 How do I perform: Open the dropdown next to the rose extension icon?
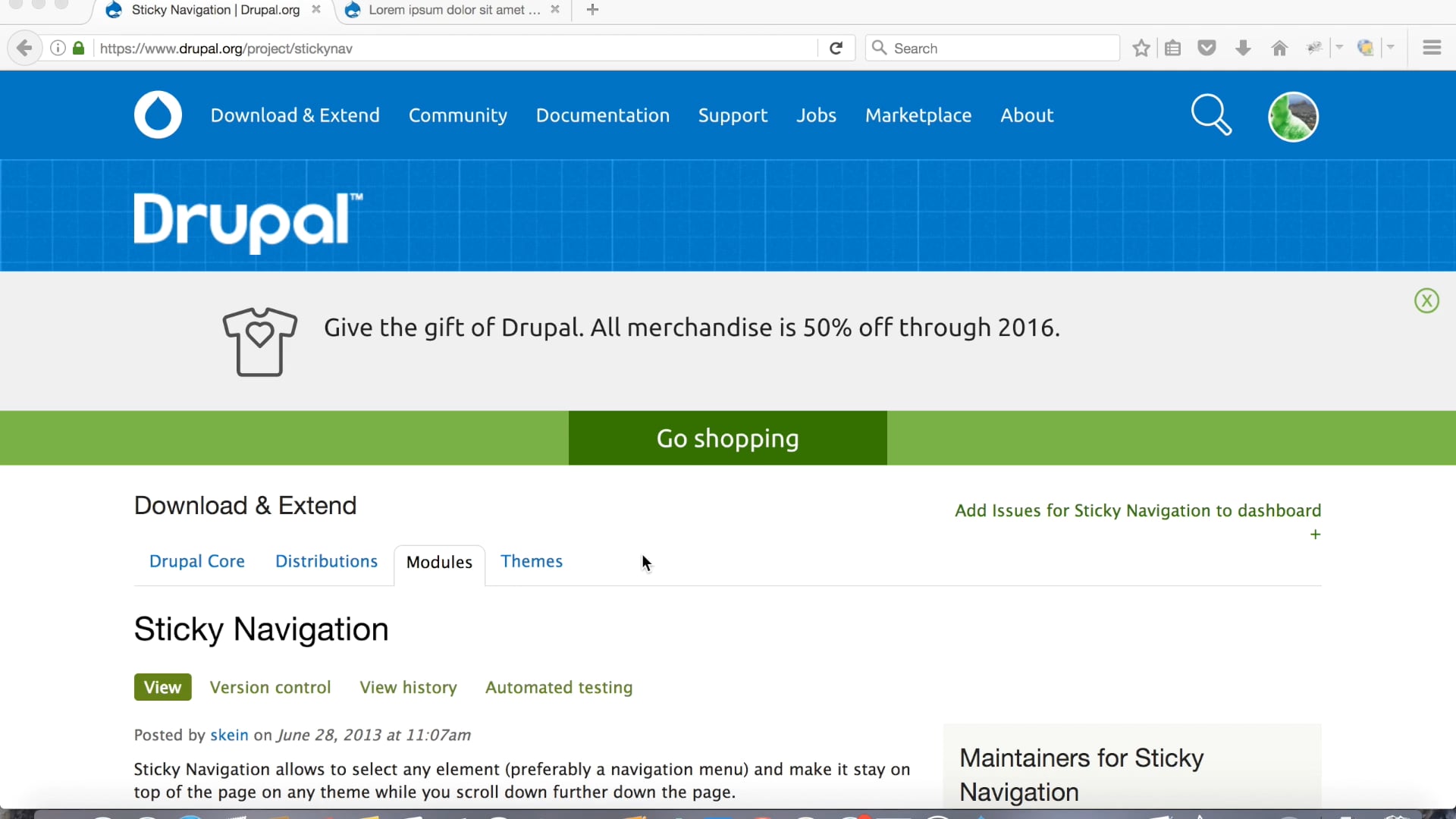(x=1339, y=48)
